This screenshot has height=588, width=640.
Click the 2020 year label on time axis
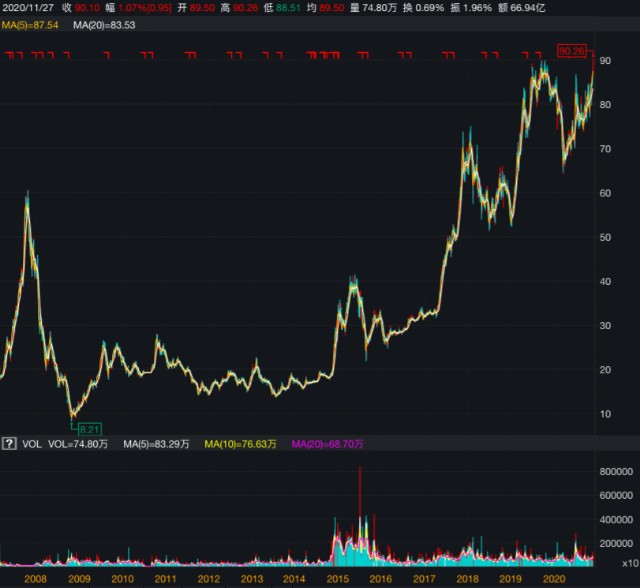[554, 579]
